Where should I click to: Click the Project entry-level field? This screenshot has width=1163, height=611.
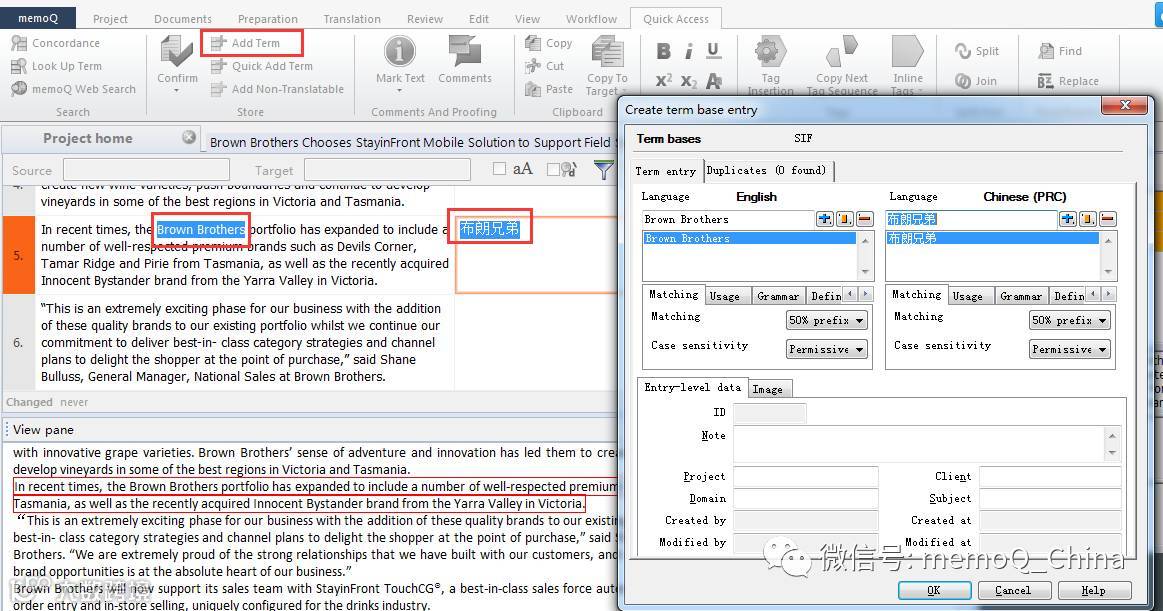pos(805,476)
